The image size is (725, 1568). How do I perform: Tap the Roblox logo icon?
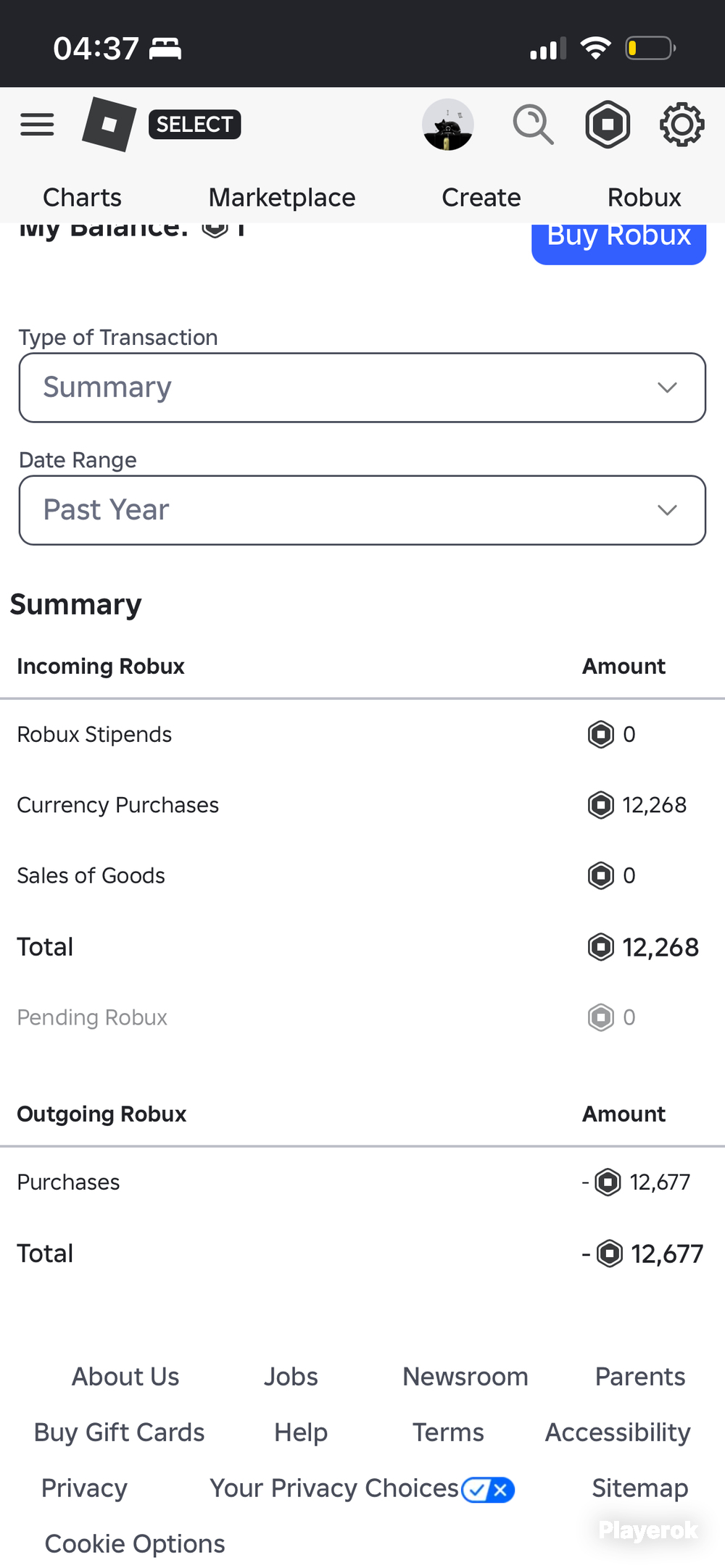(x=109, y=124)
